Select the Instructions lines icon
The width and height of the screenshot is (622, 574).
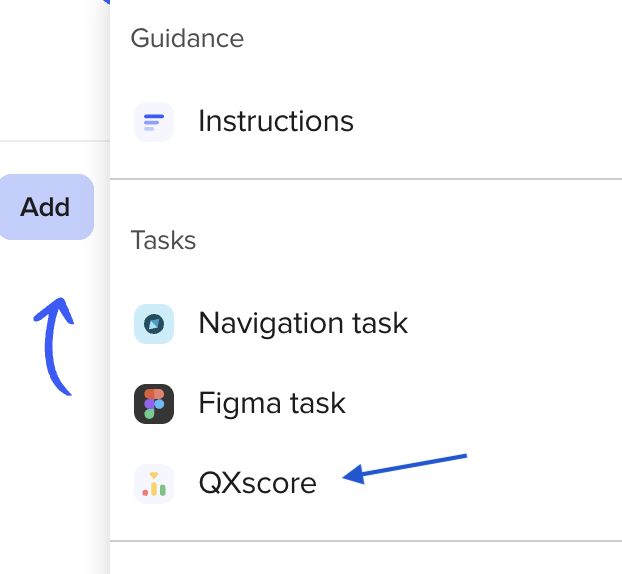click(154, 122)
